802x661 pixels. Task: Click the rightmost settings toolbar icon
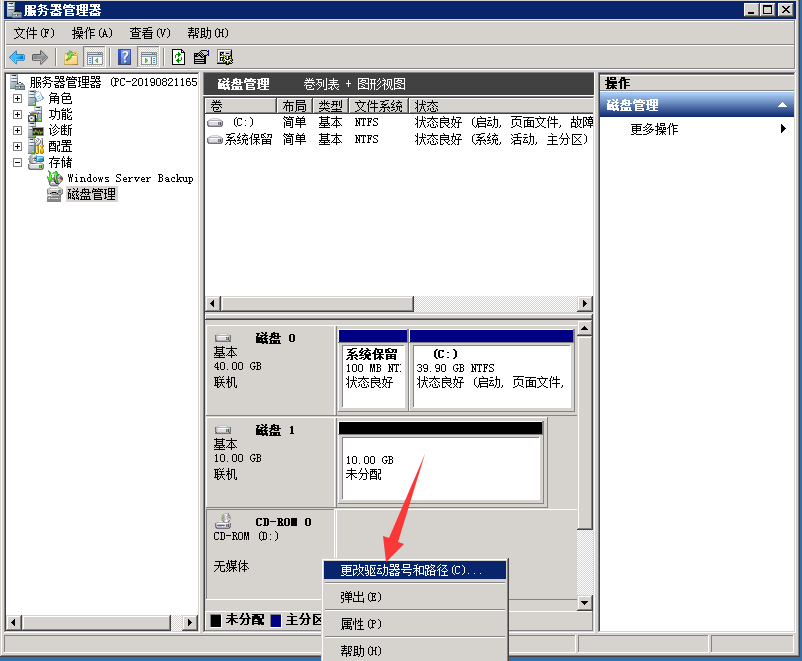click(x=225, y=57)
